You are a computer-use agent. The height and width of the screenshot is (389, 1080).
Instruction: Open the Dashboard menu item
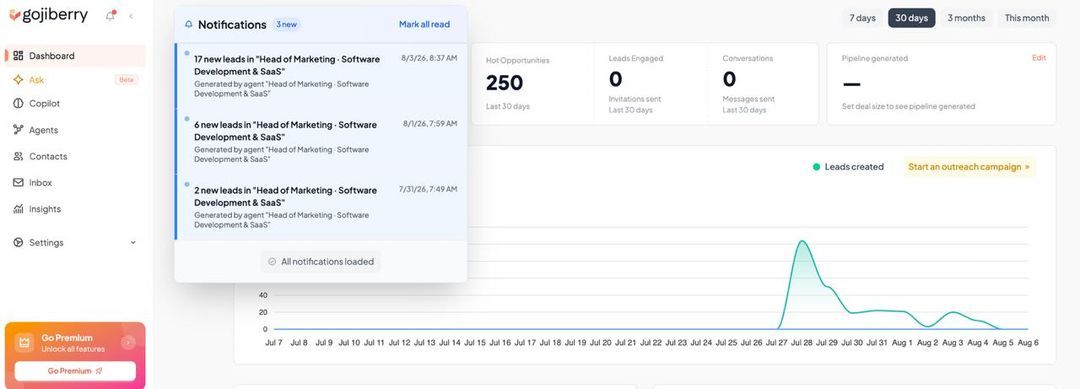tap(75, 56)
